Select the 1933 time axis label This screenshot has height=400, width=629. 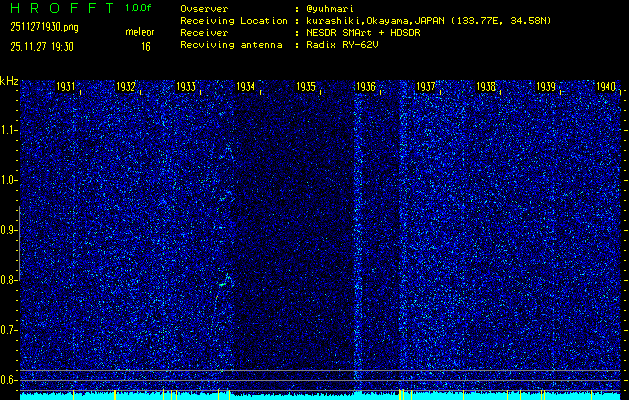186,87
